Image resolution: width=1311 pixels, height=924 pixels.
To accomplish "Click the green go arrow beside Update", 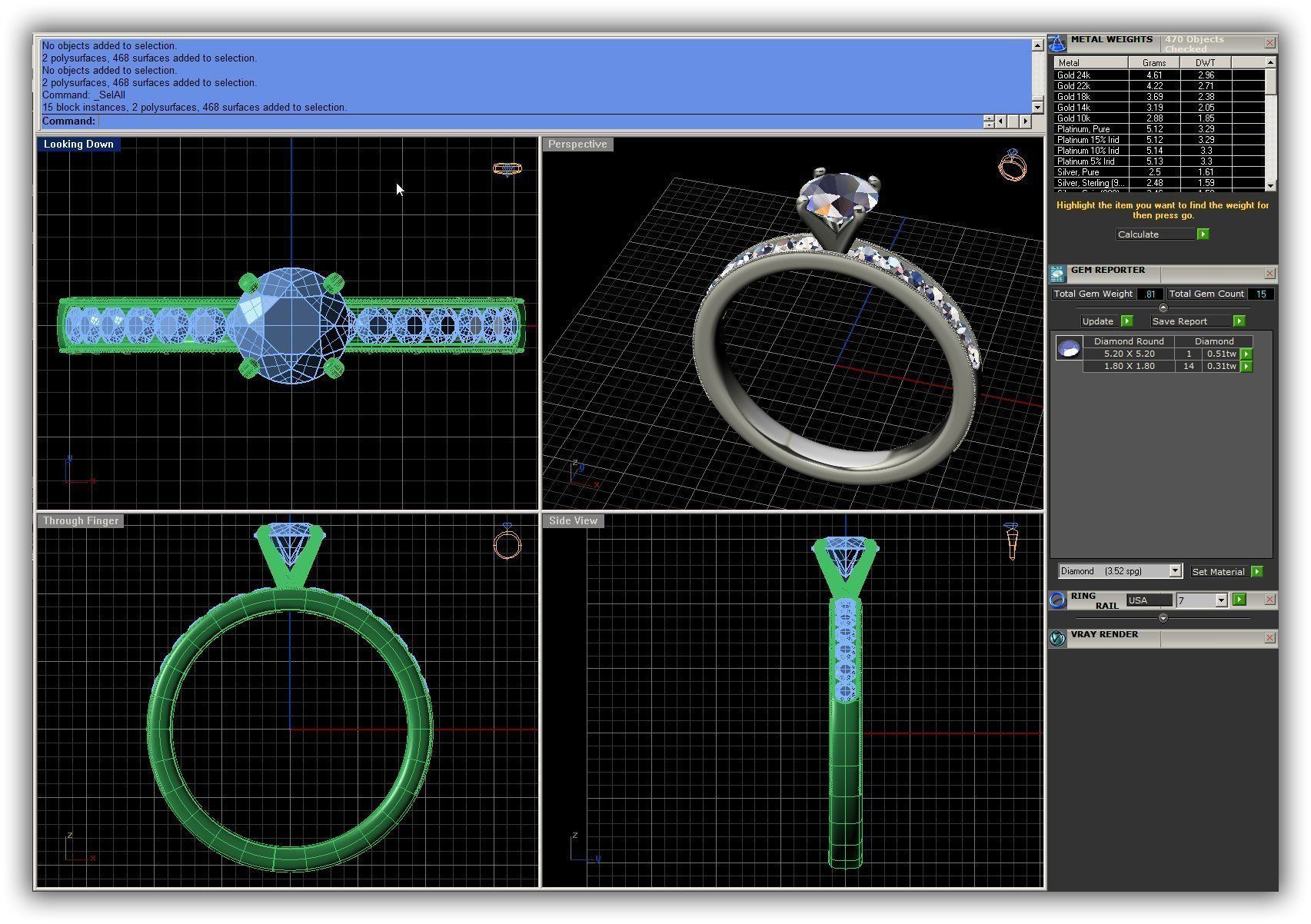I will (x=1127, y=321).
